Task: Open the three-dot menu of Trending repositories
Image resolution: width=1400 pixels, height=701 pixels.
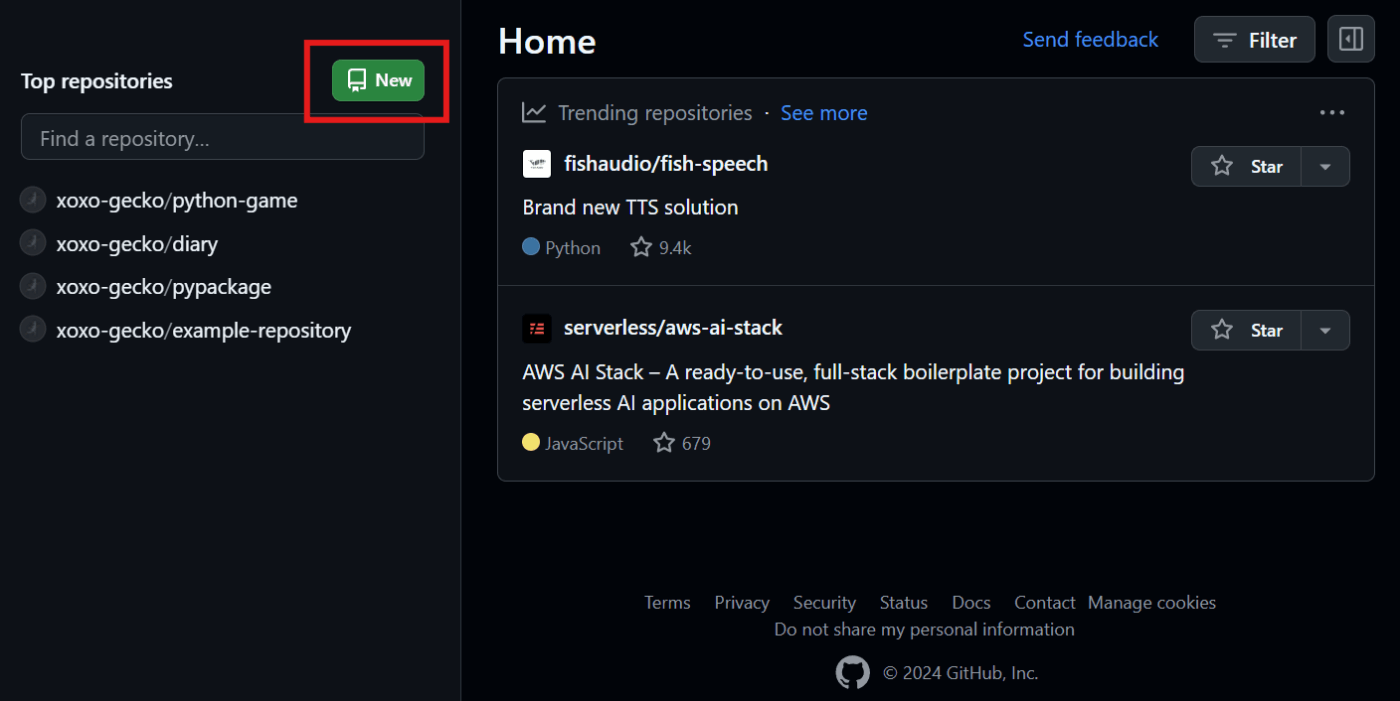Action: coord(1332,113)
